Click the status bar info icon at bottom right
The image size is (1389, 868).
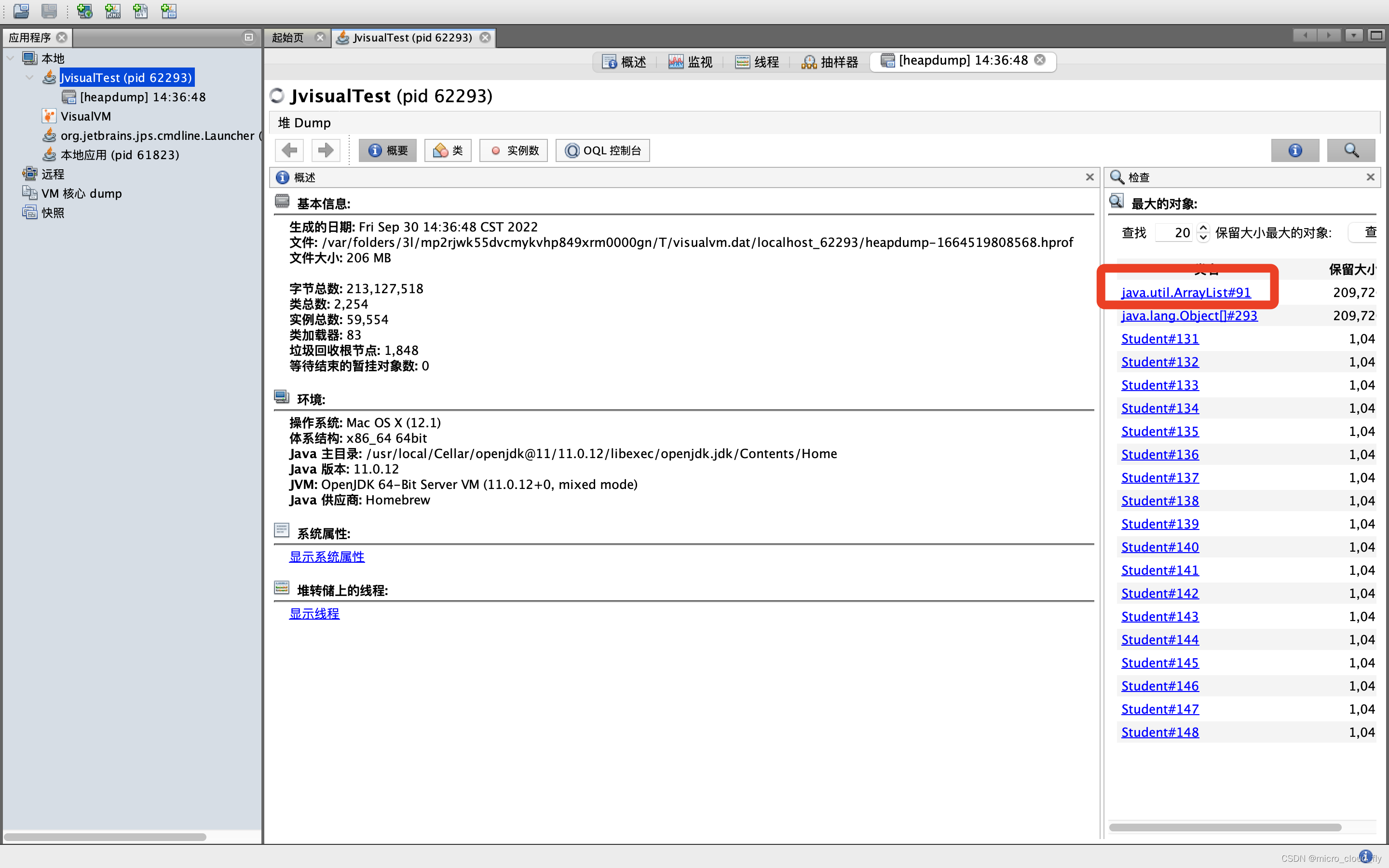pos(1366,856)
